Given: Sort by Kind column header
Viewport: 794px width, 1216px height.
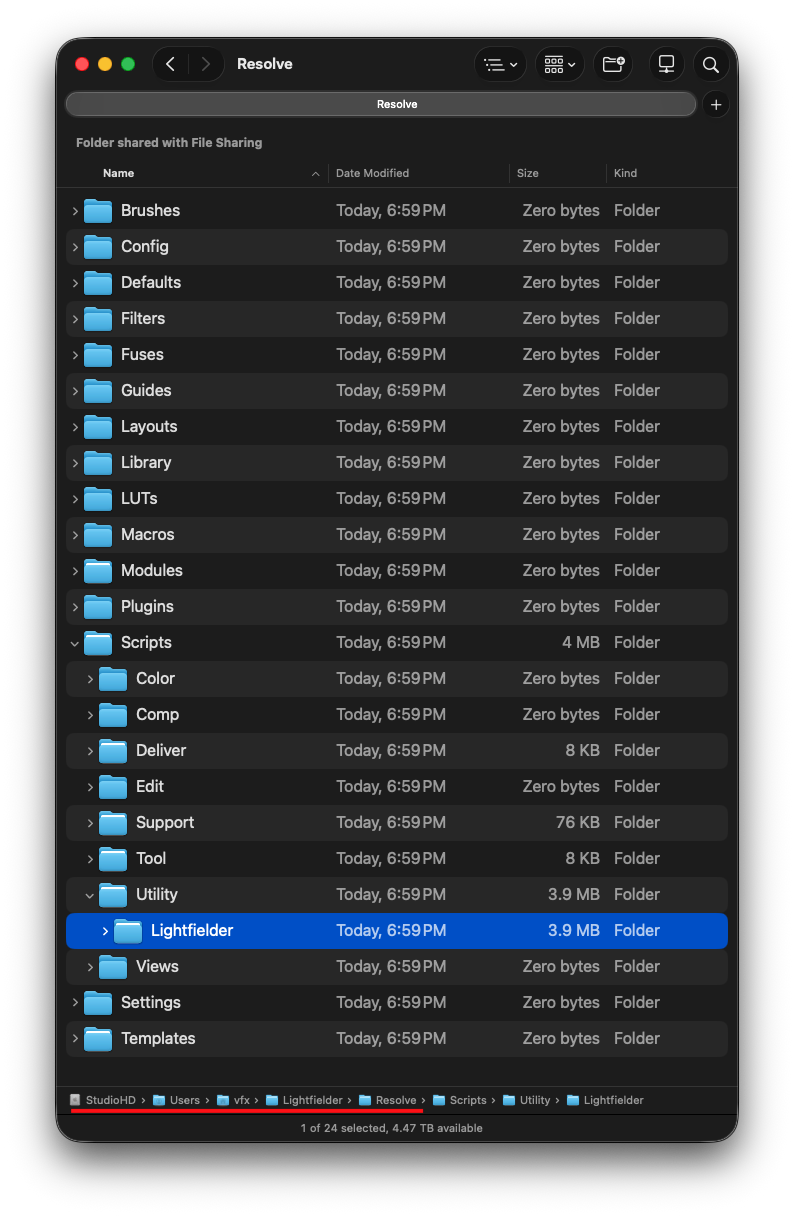Looking at the screenshot, I should [625, 173].
